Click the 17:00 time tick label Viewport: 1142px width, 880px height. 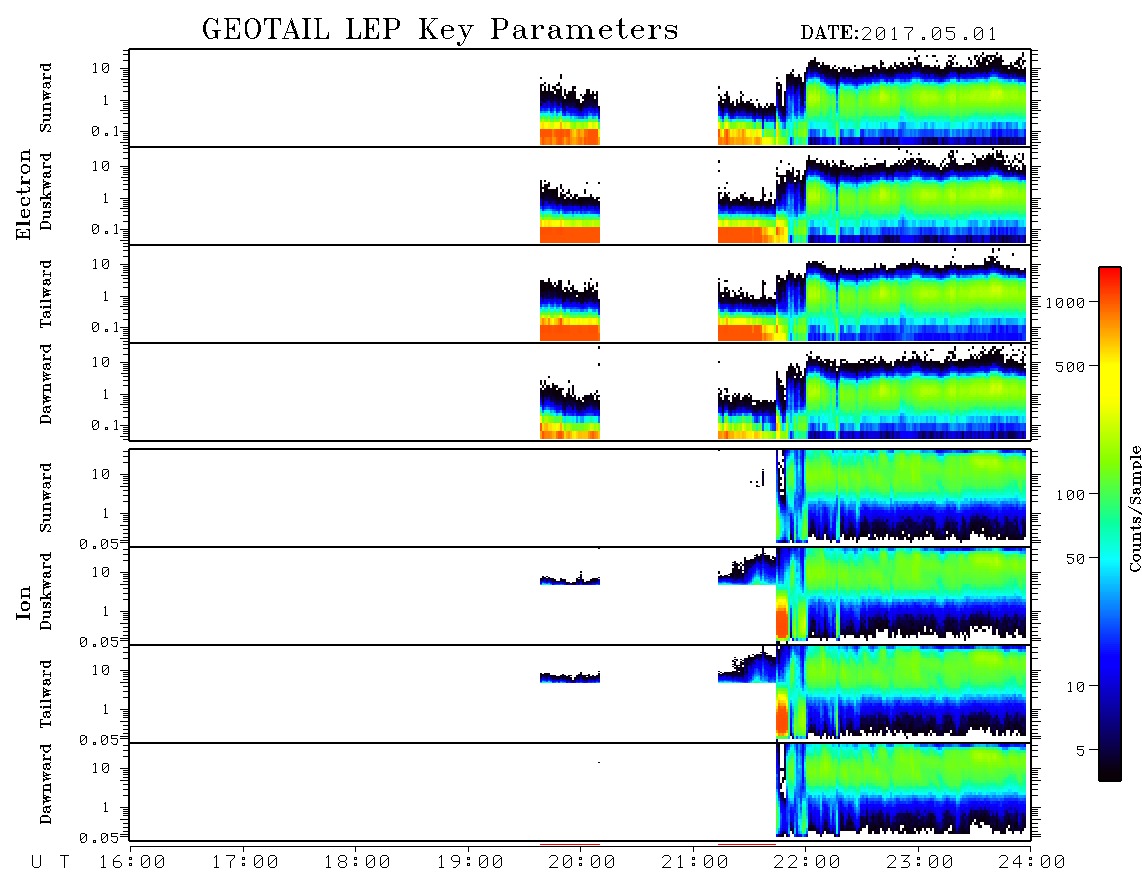pyautogui.click(x=245, y=863)
